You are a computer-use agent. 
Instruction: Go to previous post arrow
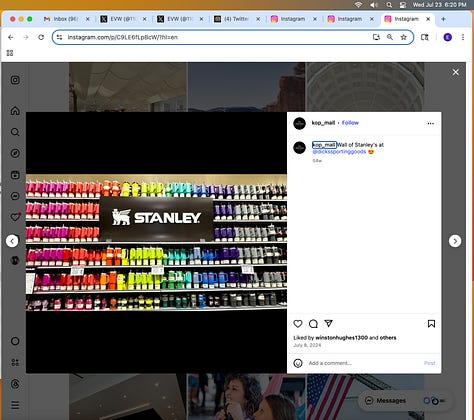coord(12,241)
